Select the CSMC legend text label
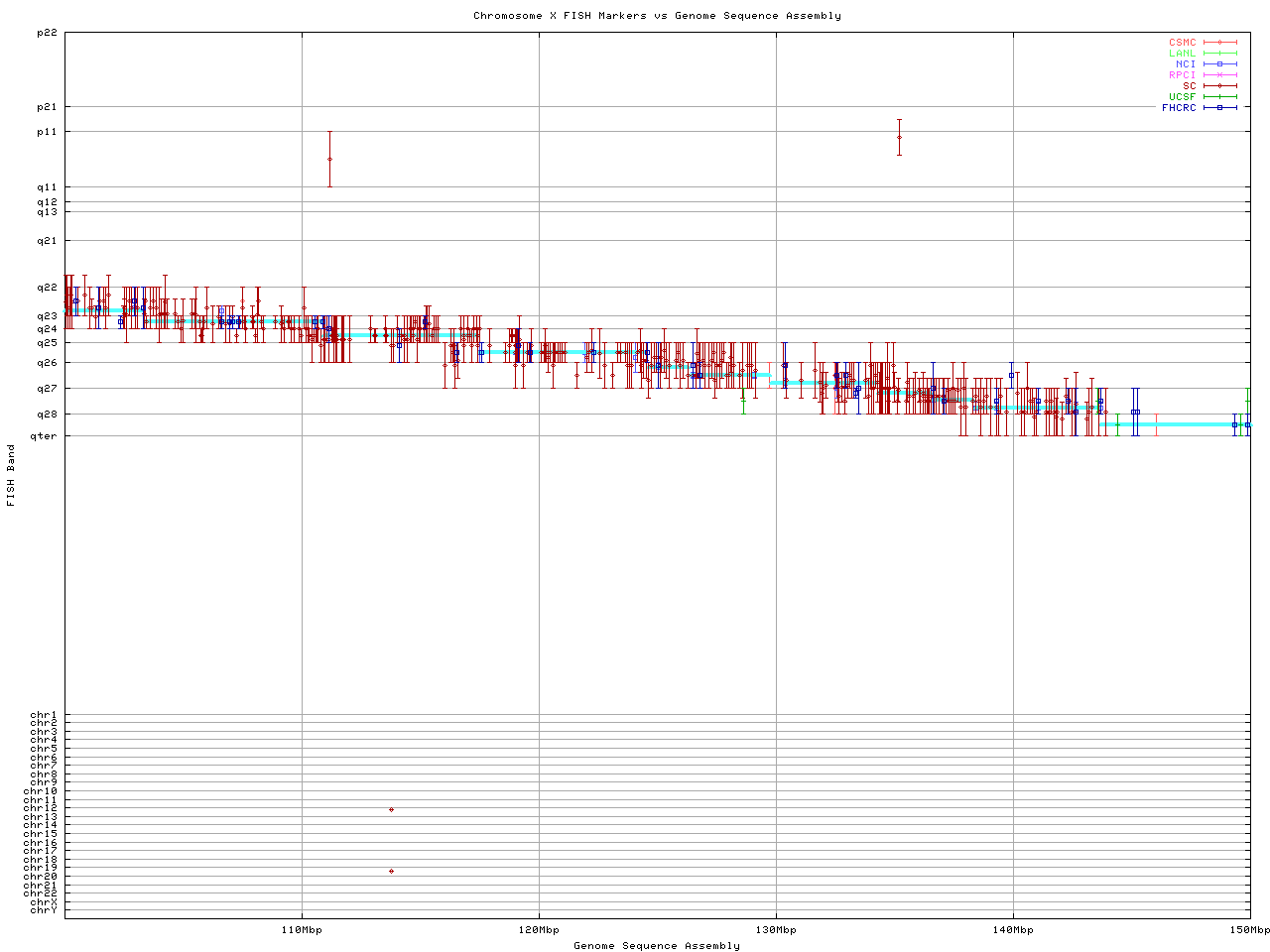The image size is (1270, 952). click(x=1182, y=43)
